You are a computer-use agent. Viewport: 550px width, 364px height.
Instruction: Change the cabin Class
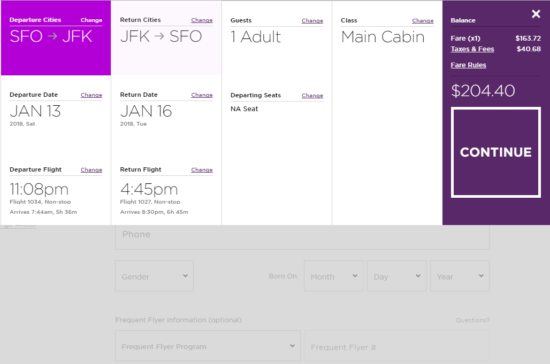click(423, 21)
